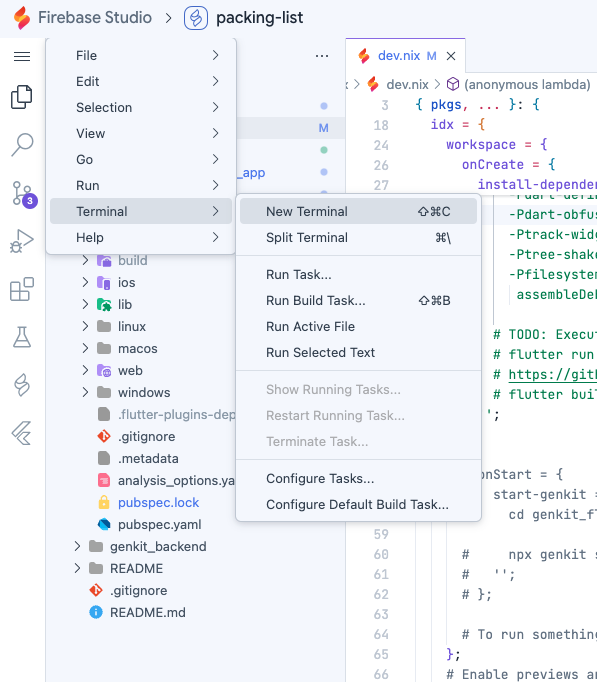Open the Edit menu
The width and height of the screenshot is (597, 682).
pos(141,81)
